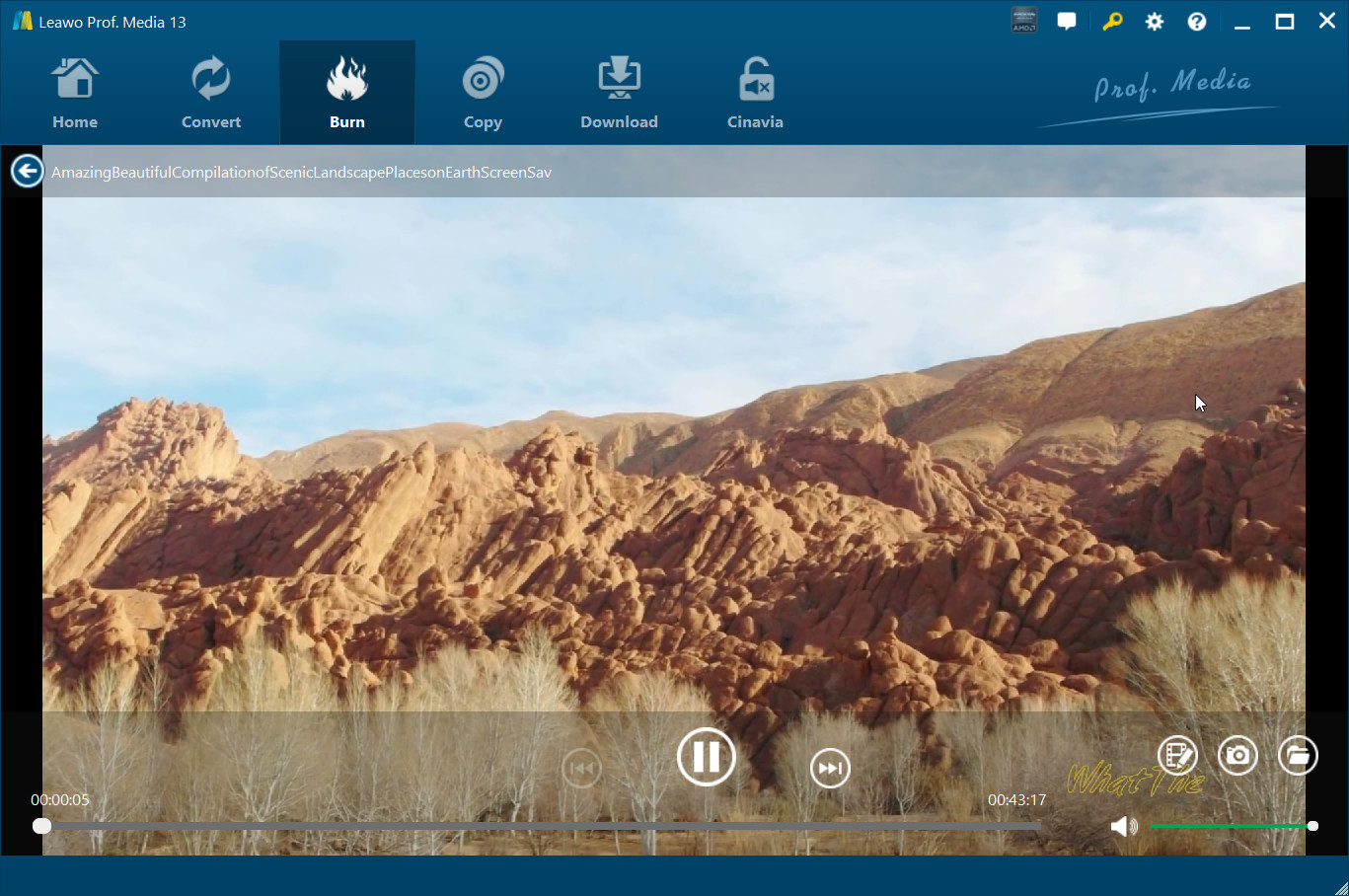Image resolution: width=1349 pixels, height=896 pixels.
Task: Open the Cinavia removal module
Action: (x=755, y=94)
